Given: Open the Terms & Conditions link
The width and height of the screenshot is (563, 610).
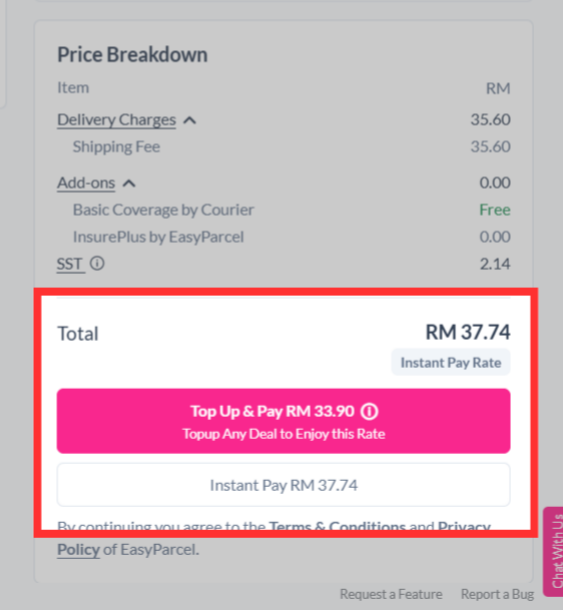Looking at the screenshot, I should click(x=337, y=527).
